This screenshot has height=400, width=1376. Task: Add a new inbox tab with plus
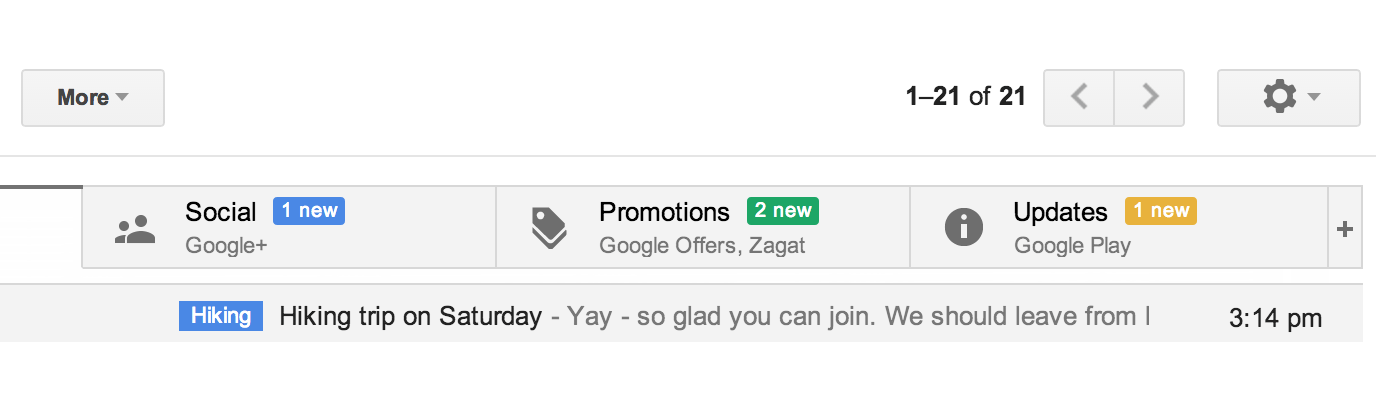(1345, 229)
